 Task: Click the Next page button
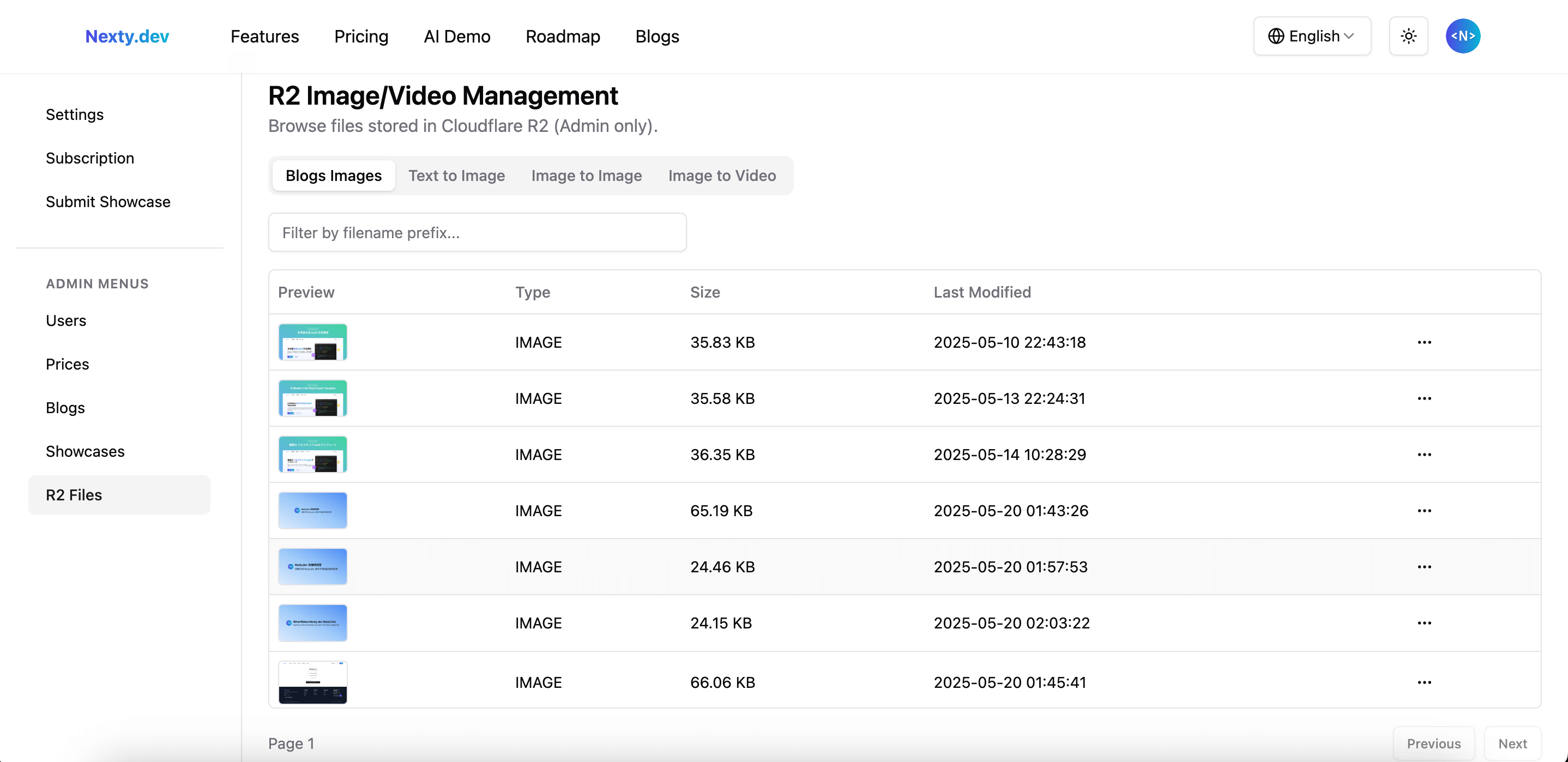pos(1512,743)
